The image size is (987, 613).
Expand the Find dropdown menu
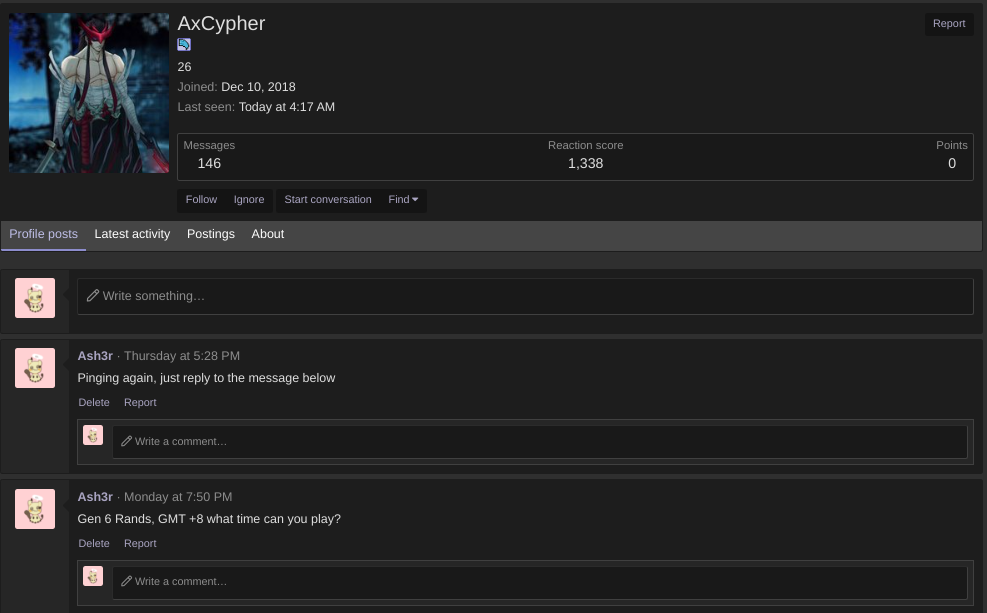point(403,200)
